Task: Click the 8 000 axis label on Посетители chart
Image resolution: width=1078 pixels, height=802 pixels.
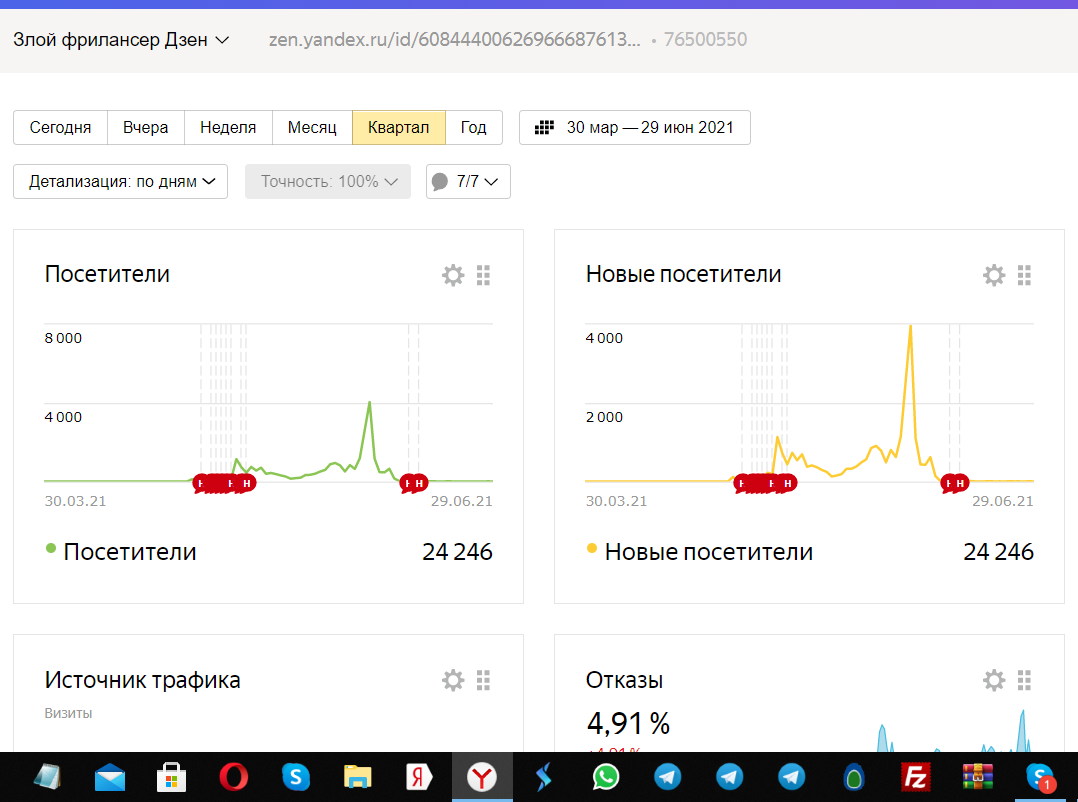Action: 63,338
